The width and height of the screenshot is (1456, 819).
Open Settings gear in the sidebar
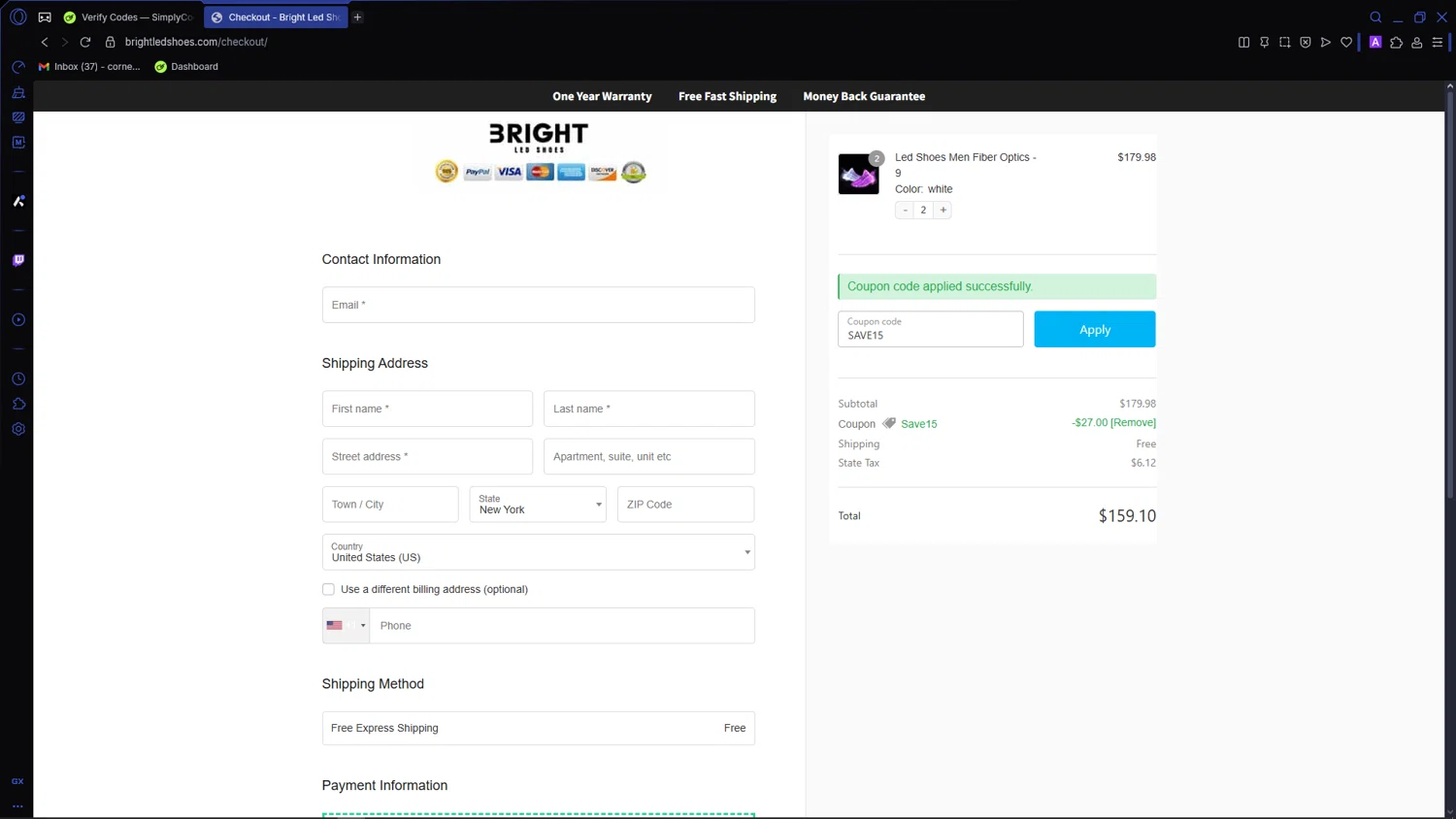coord(18,429)
